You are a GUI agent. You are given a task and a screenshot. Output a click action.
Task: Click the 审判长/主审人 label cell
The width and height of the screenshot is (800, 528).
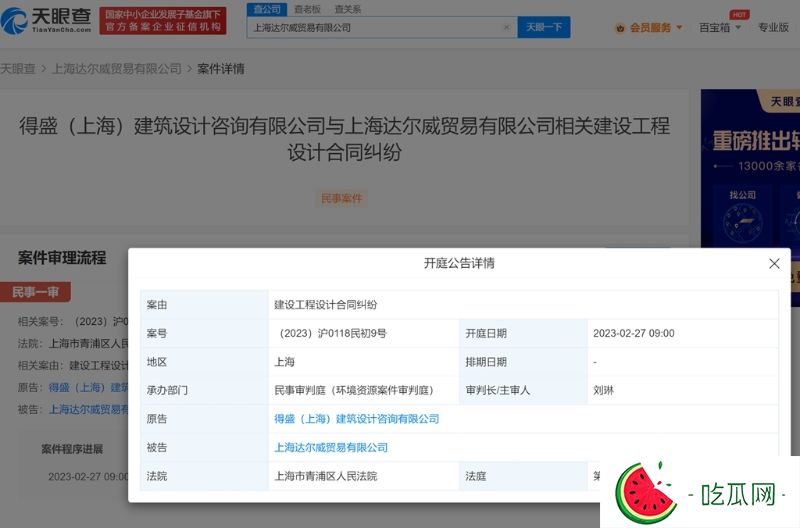[523, 390]
